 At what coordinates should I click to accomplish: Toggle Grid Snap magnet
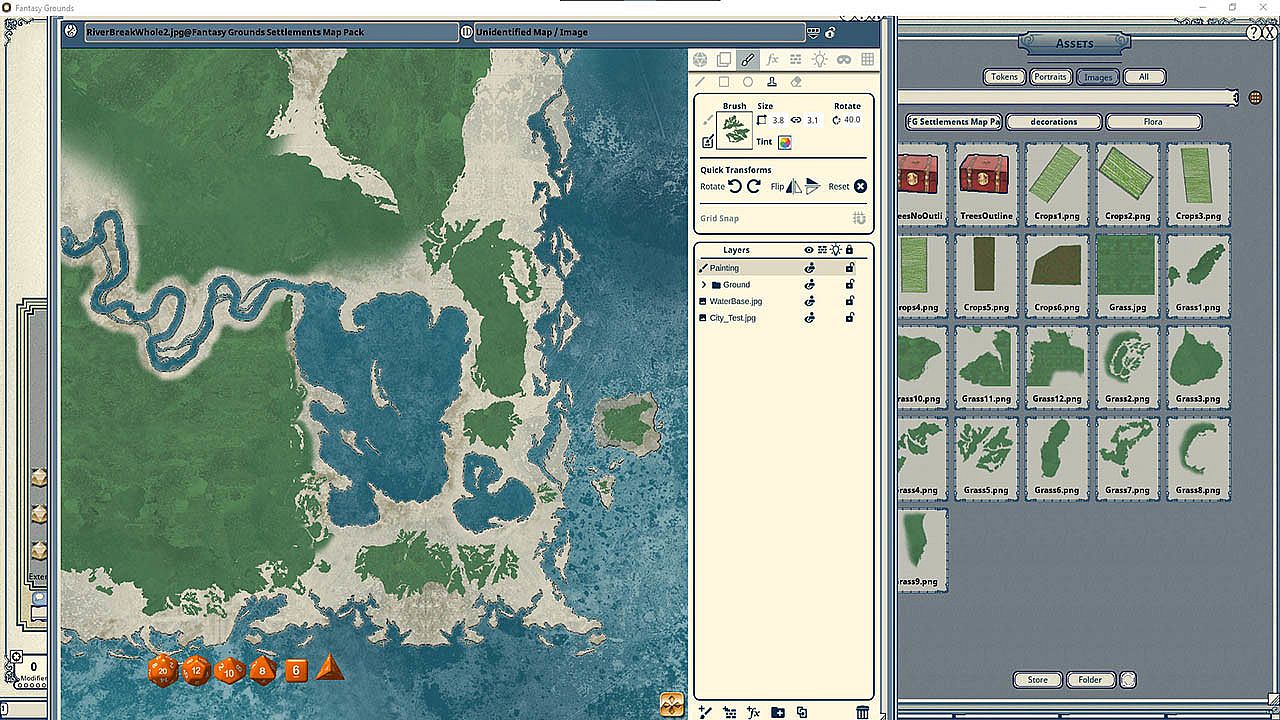point(858,218)
